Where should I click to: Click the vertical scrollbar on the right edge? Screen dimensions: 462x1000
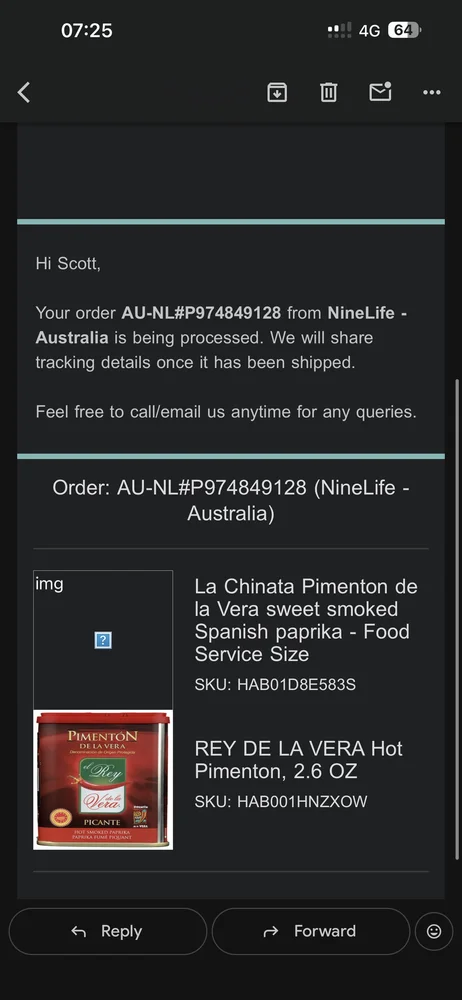[457, 619]
